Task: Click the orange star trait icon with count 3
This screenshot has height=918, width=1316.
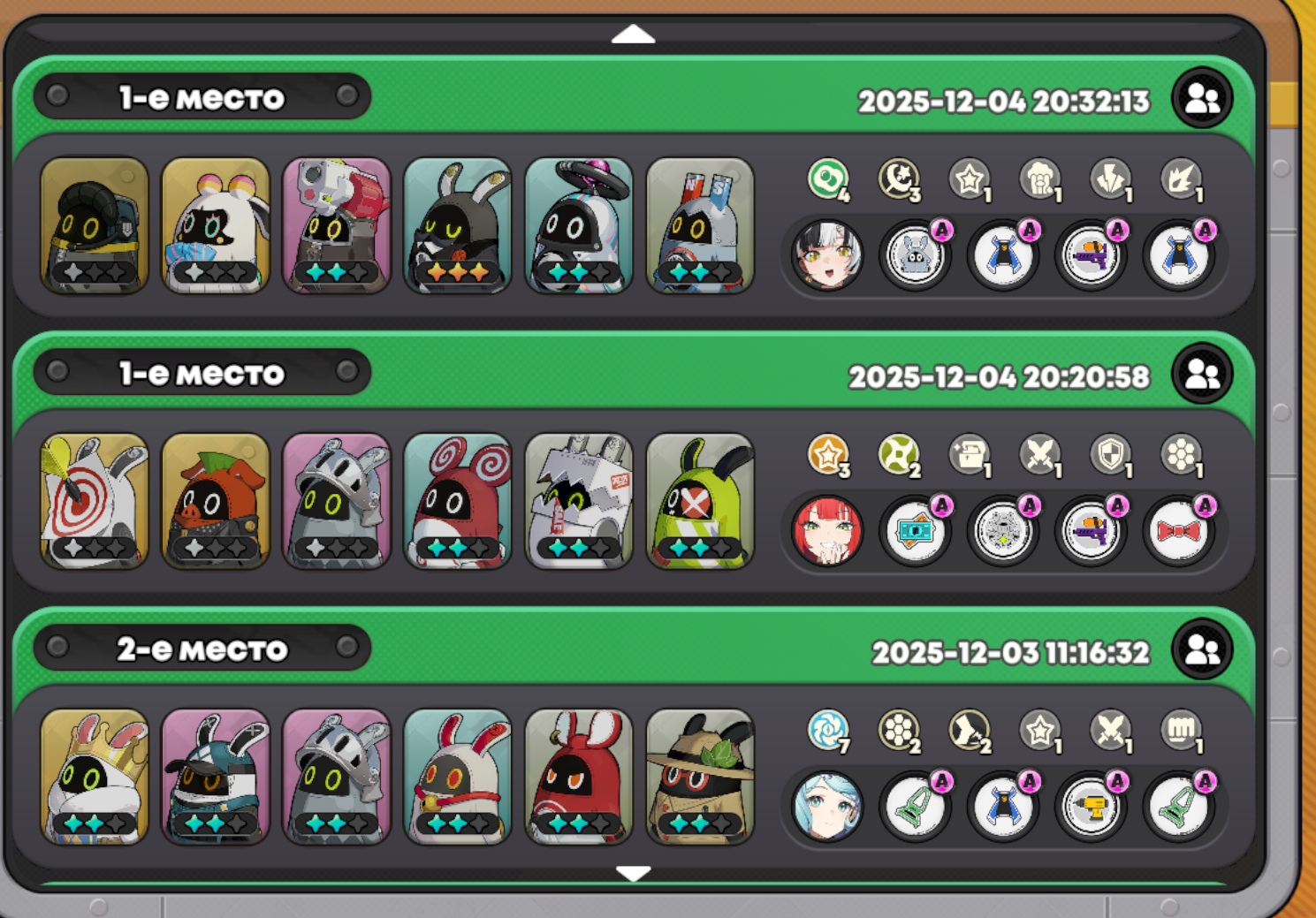Action: [x=829, y=456]
